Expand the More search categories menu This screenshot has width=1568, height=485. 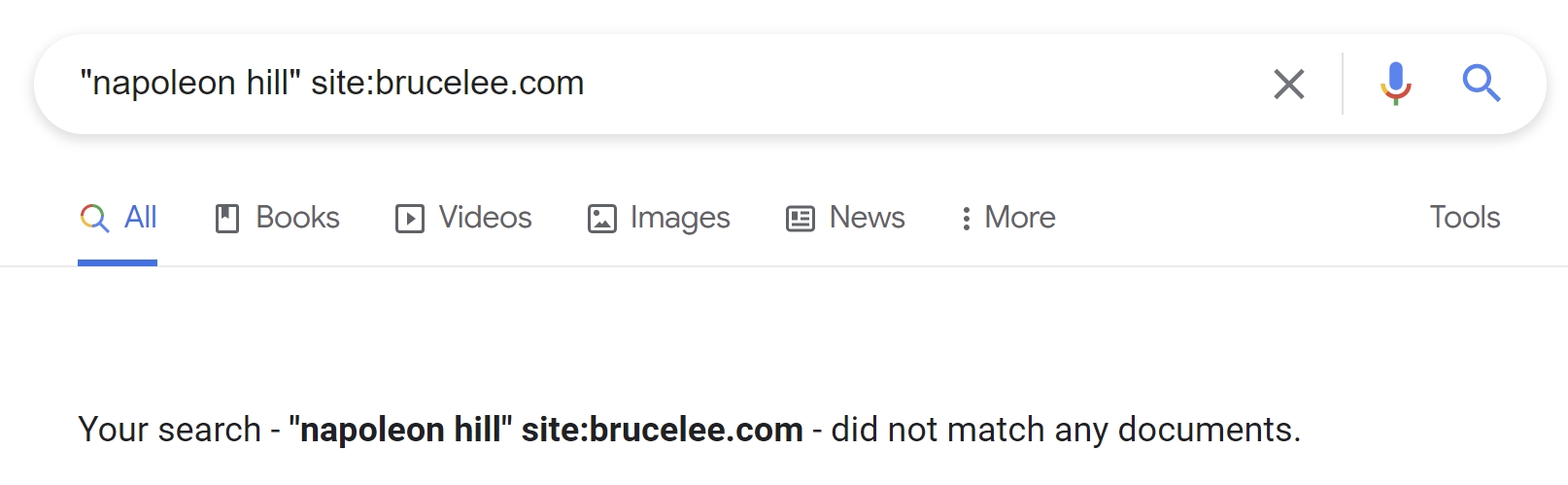pyautogui.click(x=1019, y=218)
